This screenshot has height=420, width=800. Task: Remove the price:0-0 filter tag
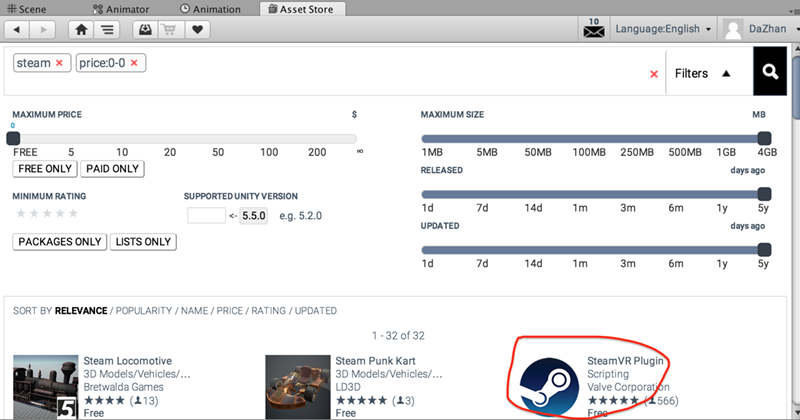click(134, 63)
